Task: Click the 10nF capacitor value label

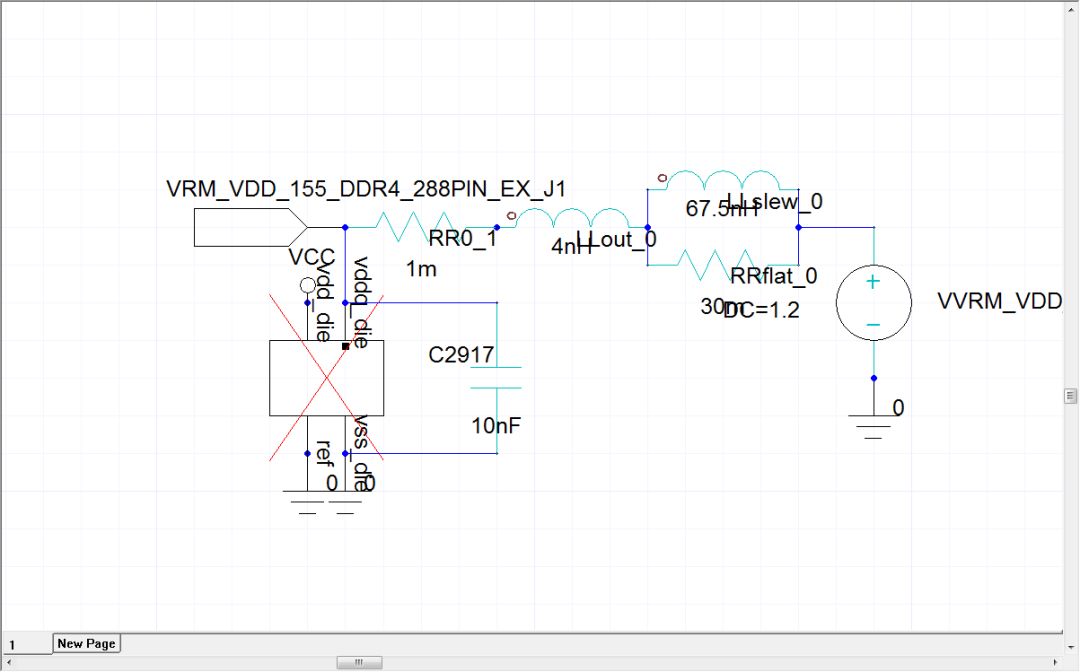Action: click(x=496, y=426)
